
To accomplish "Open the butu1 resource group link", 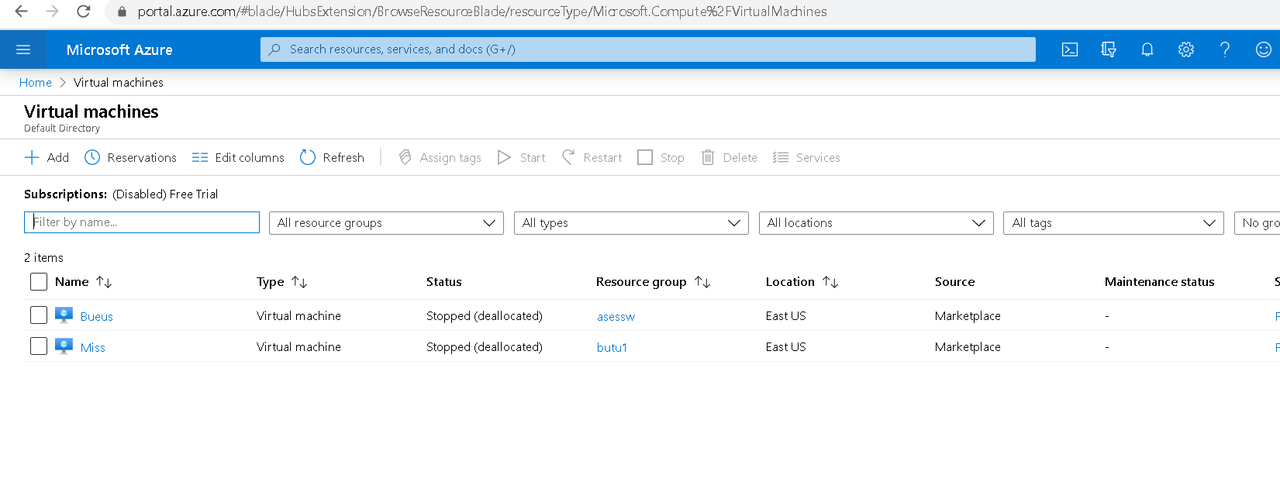I will pos(612,348).
